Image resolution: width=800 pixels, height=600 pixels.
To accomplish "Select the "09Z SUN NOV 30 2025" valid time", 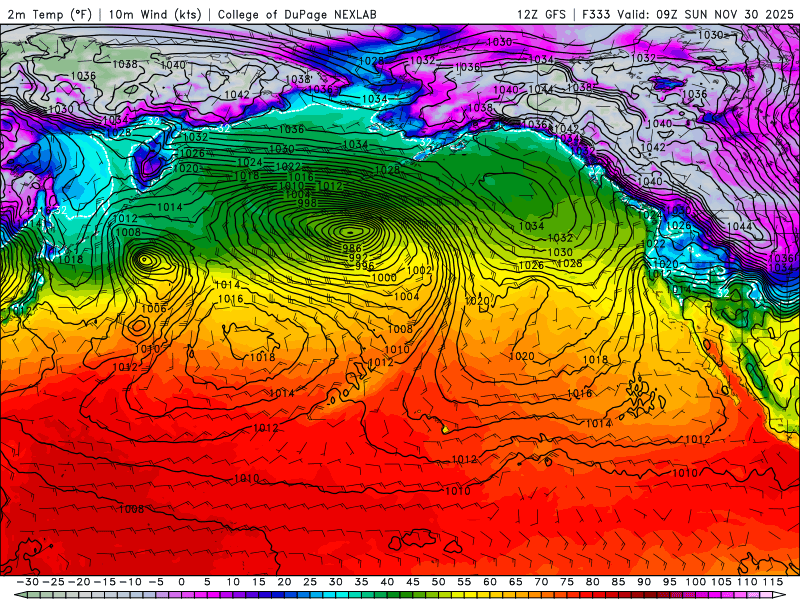I will (x=725, y=14).
